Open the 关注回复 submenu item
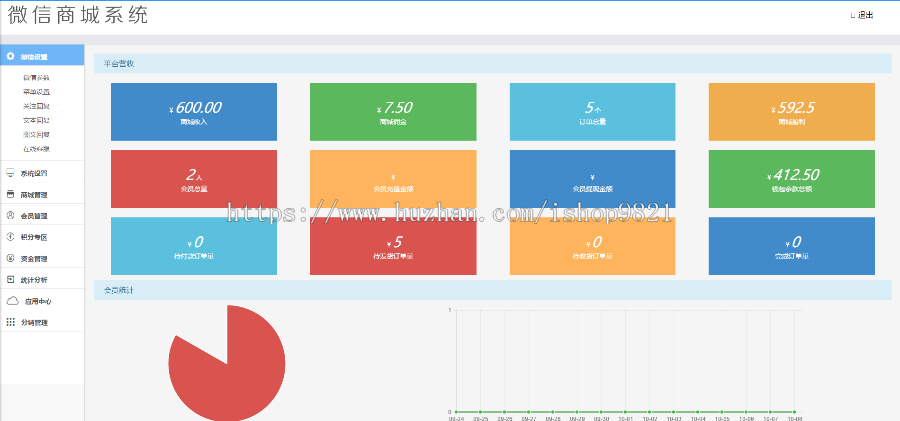Image resolution: width=900 pixels, height=421 pixels. (36, 106)
